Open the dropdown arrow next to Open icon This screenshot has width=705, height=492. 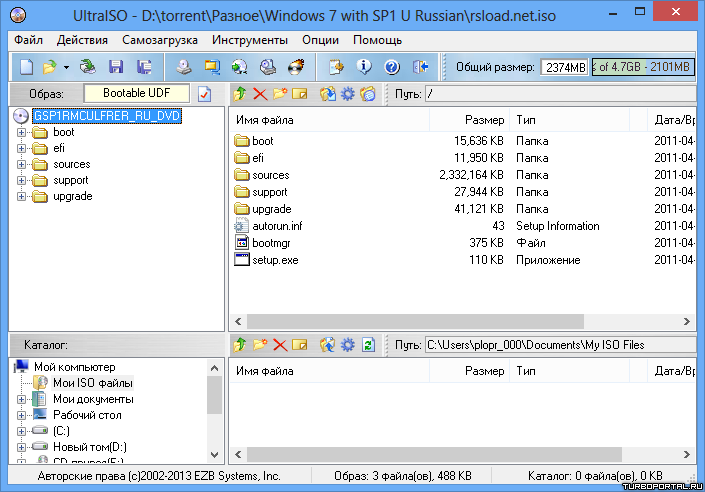click(x=66, y=67)
